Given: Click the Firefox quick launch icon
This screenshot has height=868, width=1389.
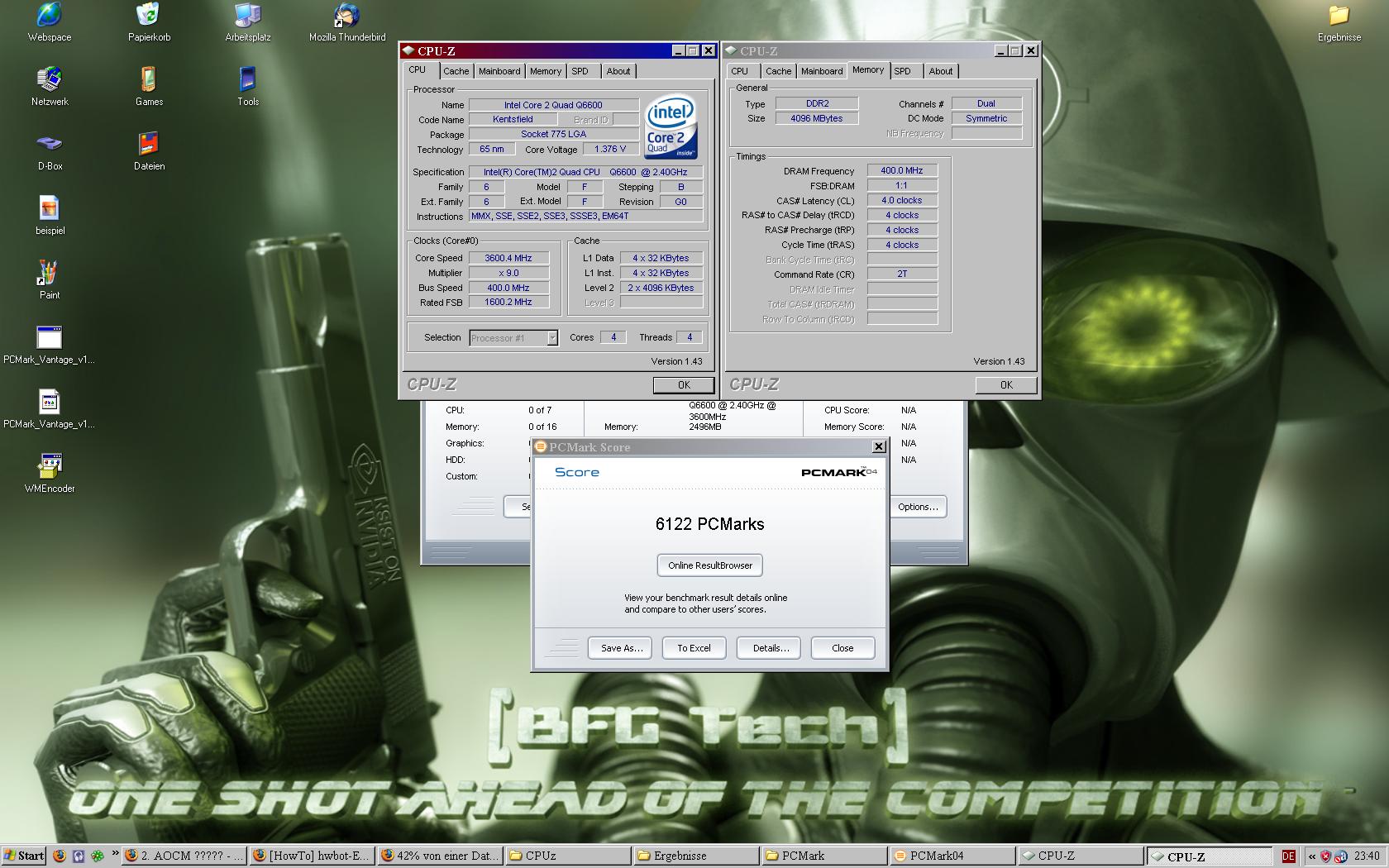Looking at the screenshot, I should pyautogui.click(x=60, y=856).
